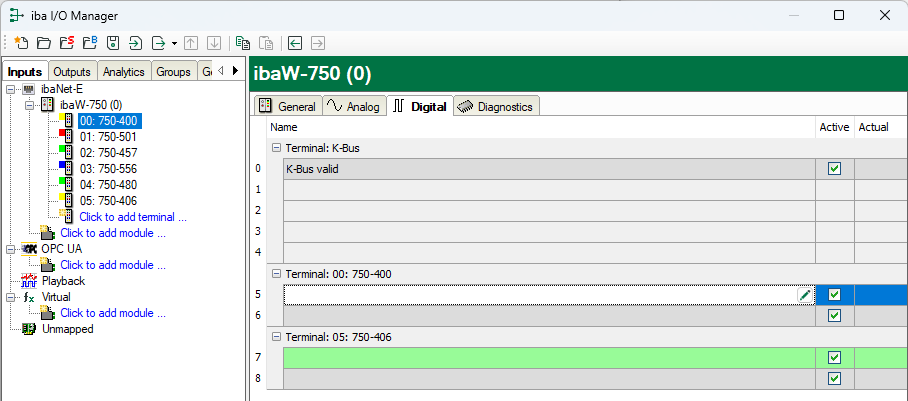Click the green name cell in row 7

(x=549, y=358)
